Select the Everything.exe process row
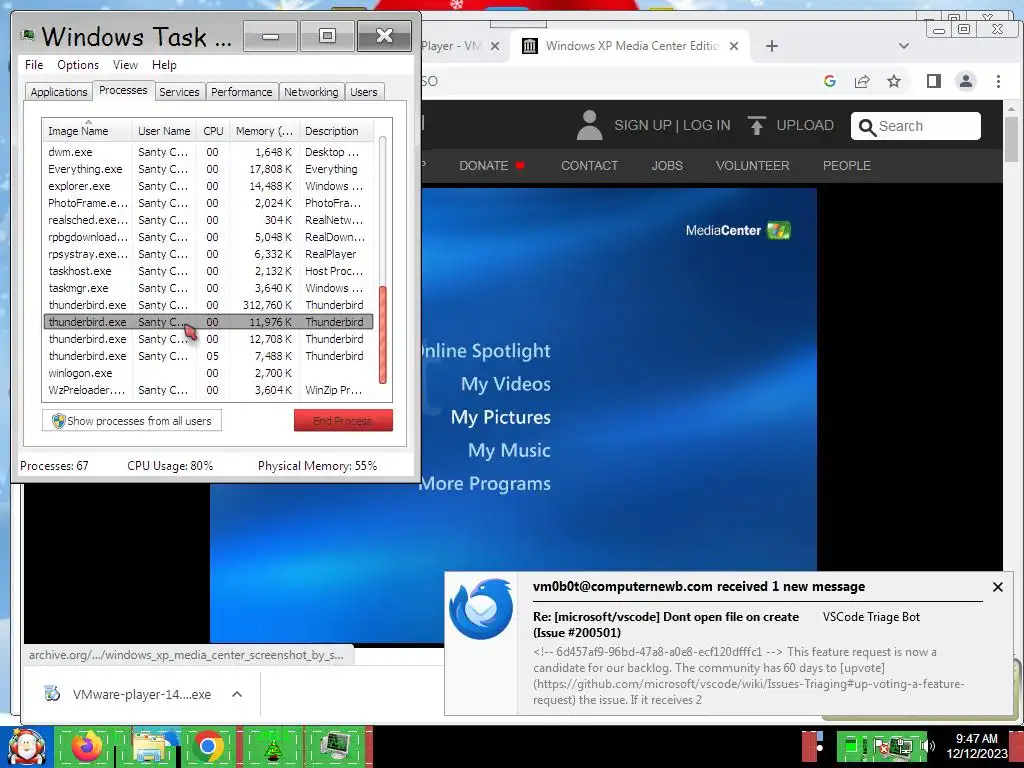1024x768 pixels. click(208, 168)
